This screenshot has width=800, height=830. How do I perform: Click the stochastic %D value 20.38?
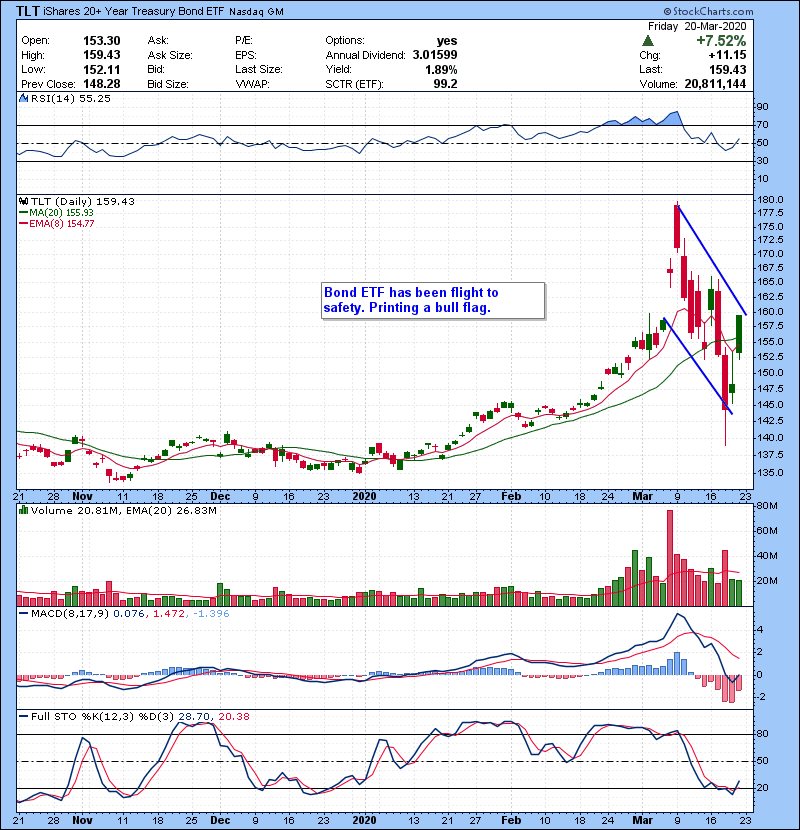click(x=233, y=717)
